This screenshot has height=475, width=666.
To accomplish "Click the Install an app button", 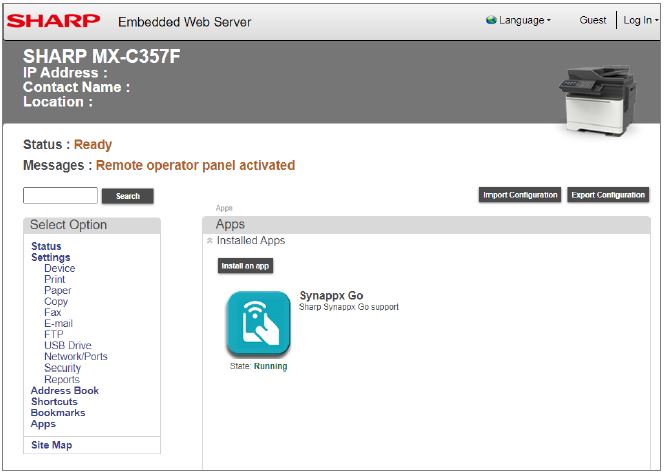I will (245, 266).
